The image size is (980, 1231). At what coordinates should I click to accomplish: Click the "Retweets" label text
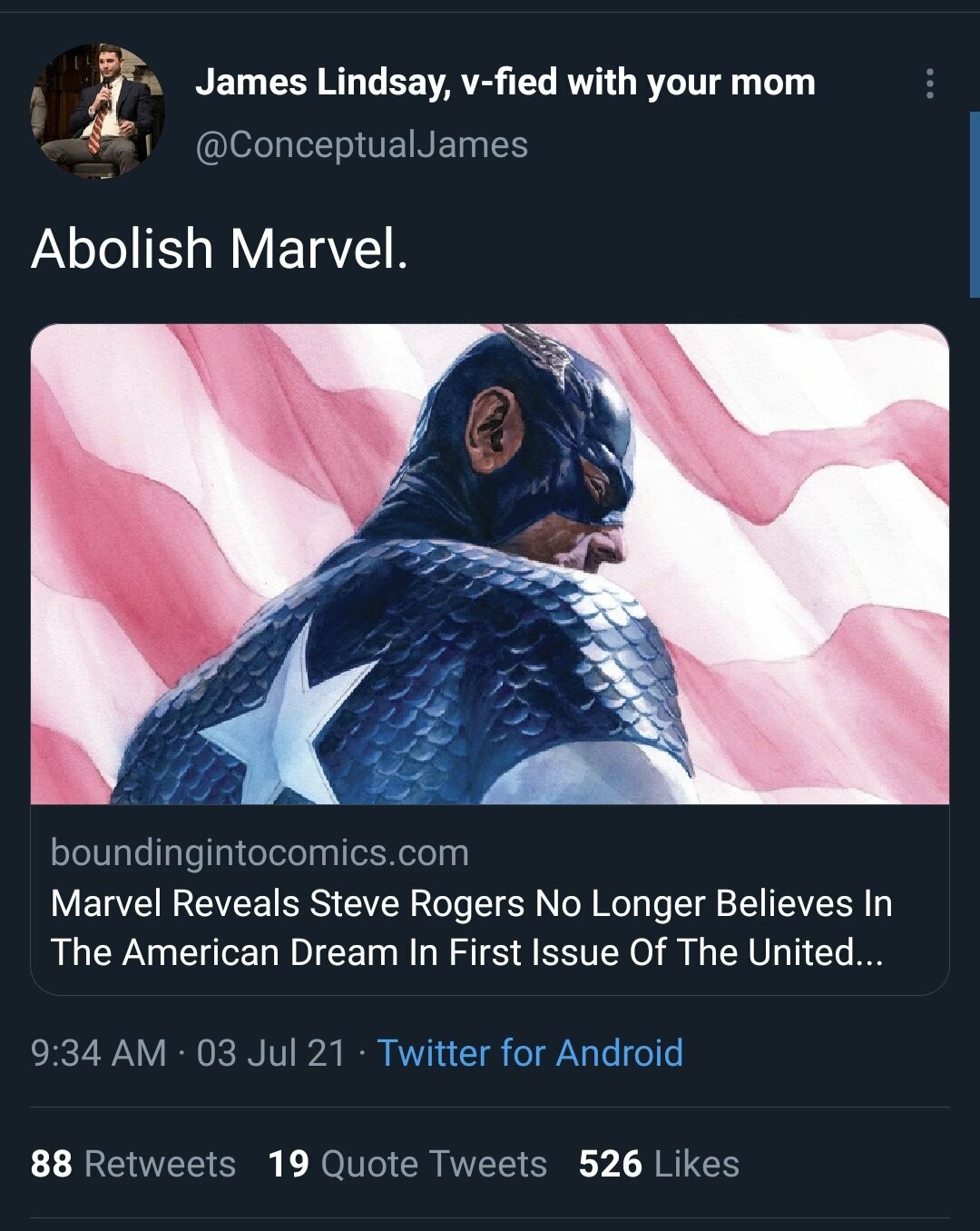click(160, 1164)
